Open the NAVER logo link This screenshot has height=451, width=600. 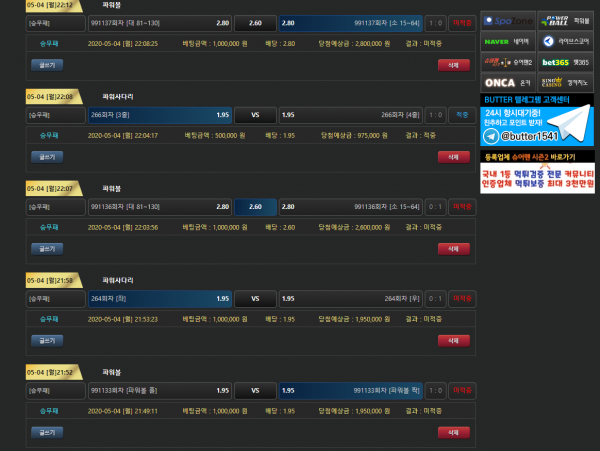coord(508,41)
